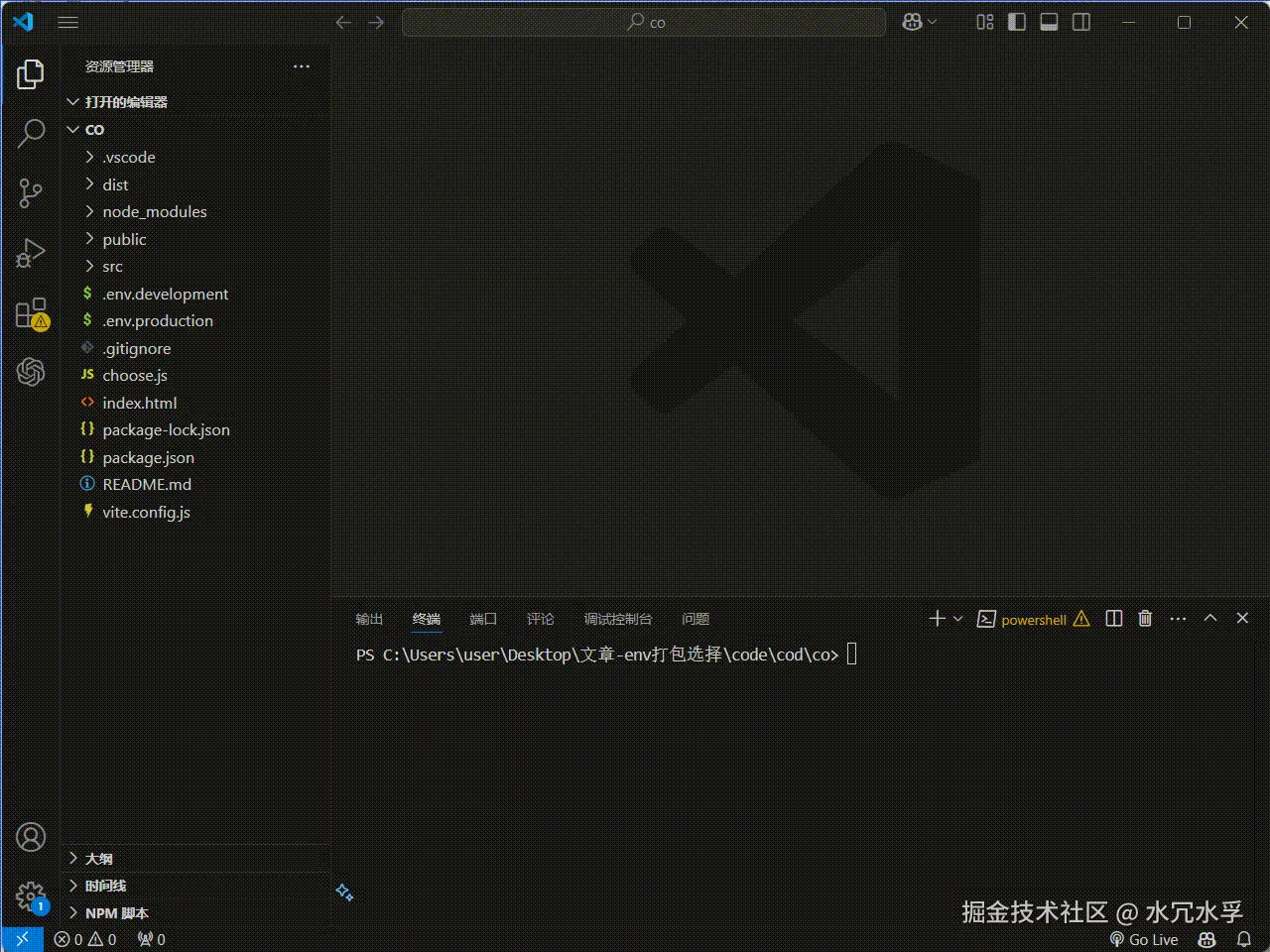Switch to the 问题 (Problems) tab
Viewport: 1270px width, 952px height.
click(x=696, y=619)
